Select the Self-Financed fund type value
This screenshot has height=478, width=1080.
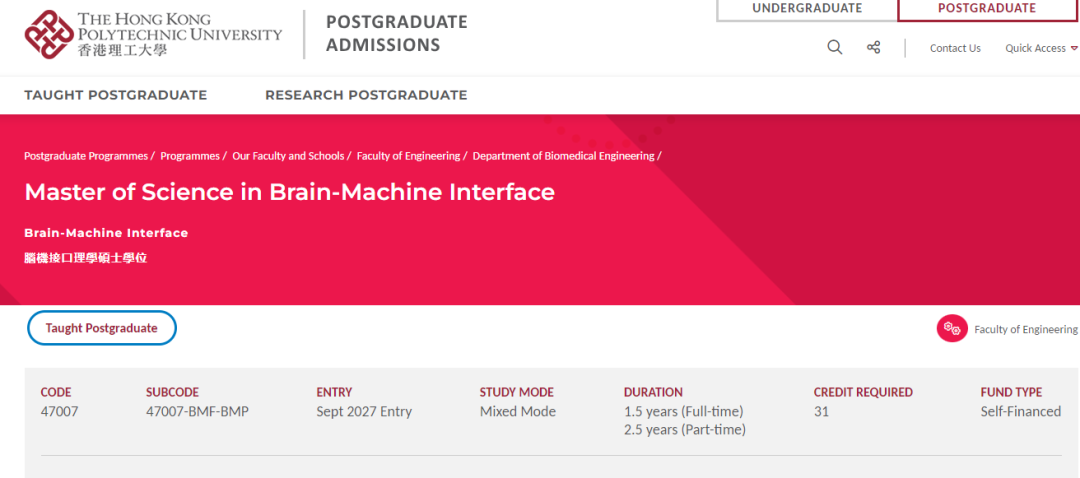[1021, 412]
